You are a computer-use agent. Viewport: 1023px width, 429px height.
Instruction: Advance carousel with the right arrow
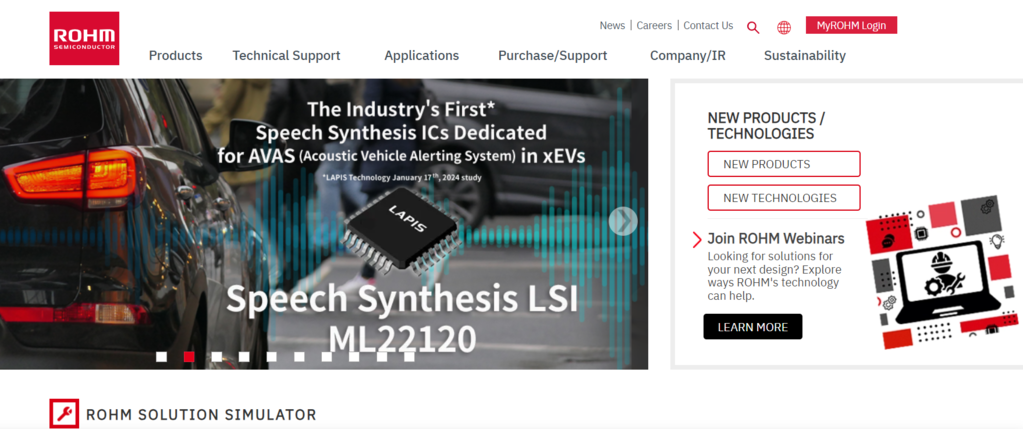pyautogui.click(x=622, y=221)
